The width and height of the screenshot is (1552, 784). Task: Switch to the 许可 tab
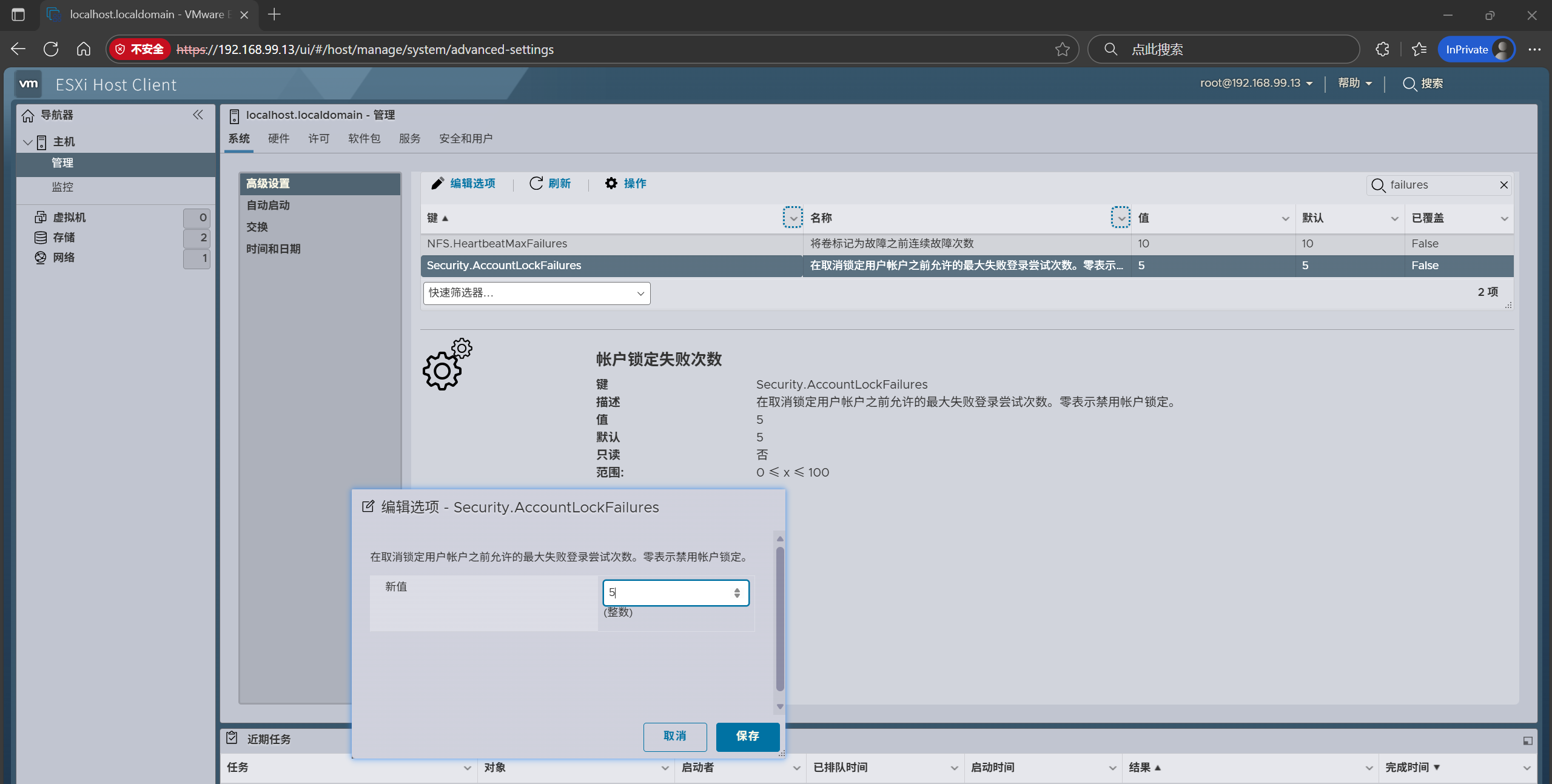319,138
